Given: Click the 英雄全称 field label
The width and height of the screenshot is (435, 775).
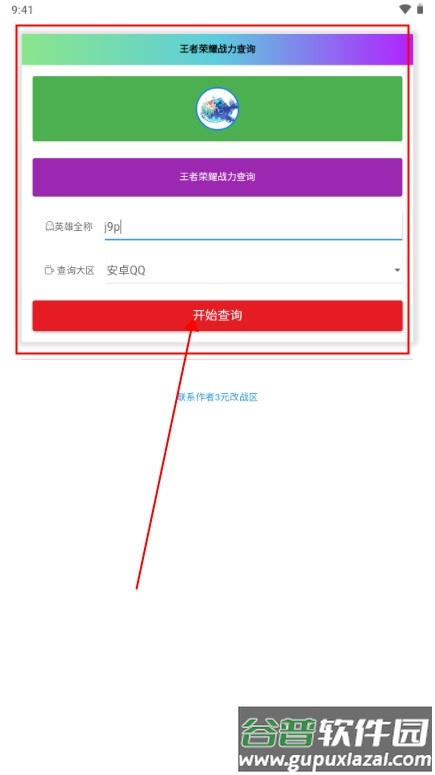Looking at the screenshot, I should [74, 226].
